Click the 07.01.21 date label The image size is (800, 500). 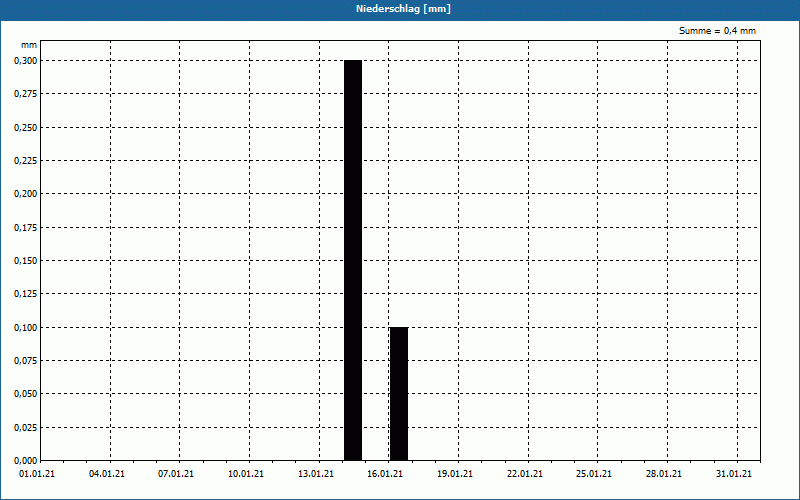click(x=176, y=474)
